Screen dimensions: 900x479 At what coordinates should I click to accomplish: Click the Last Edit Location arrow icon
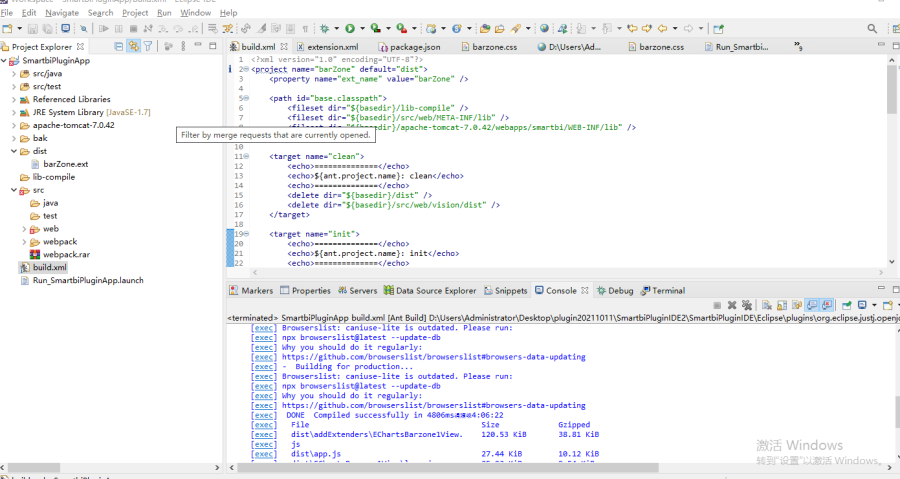[x=632, y=29]
